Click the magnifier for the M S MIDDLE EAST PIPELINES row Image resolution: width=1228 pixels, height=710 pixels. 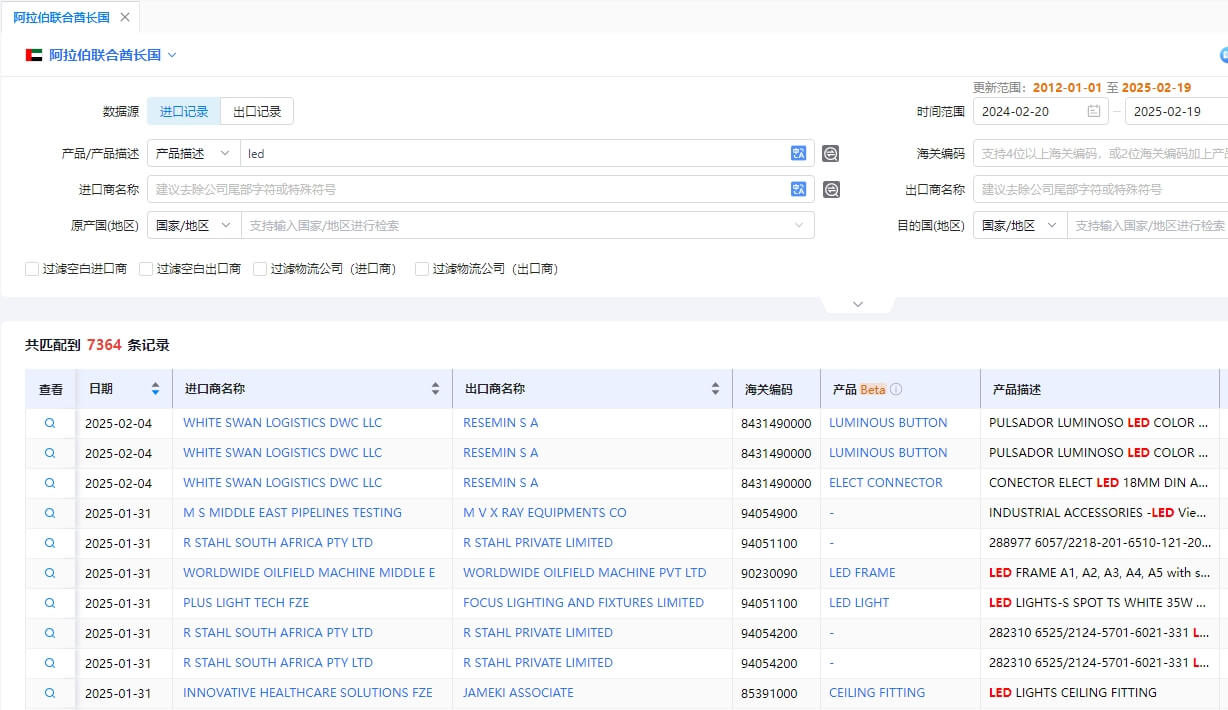50,513
